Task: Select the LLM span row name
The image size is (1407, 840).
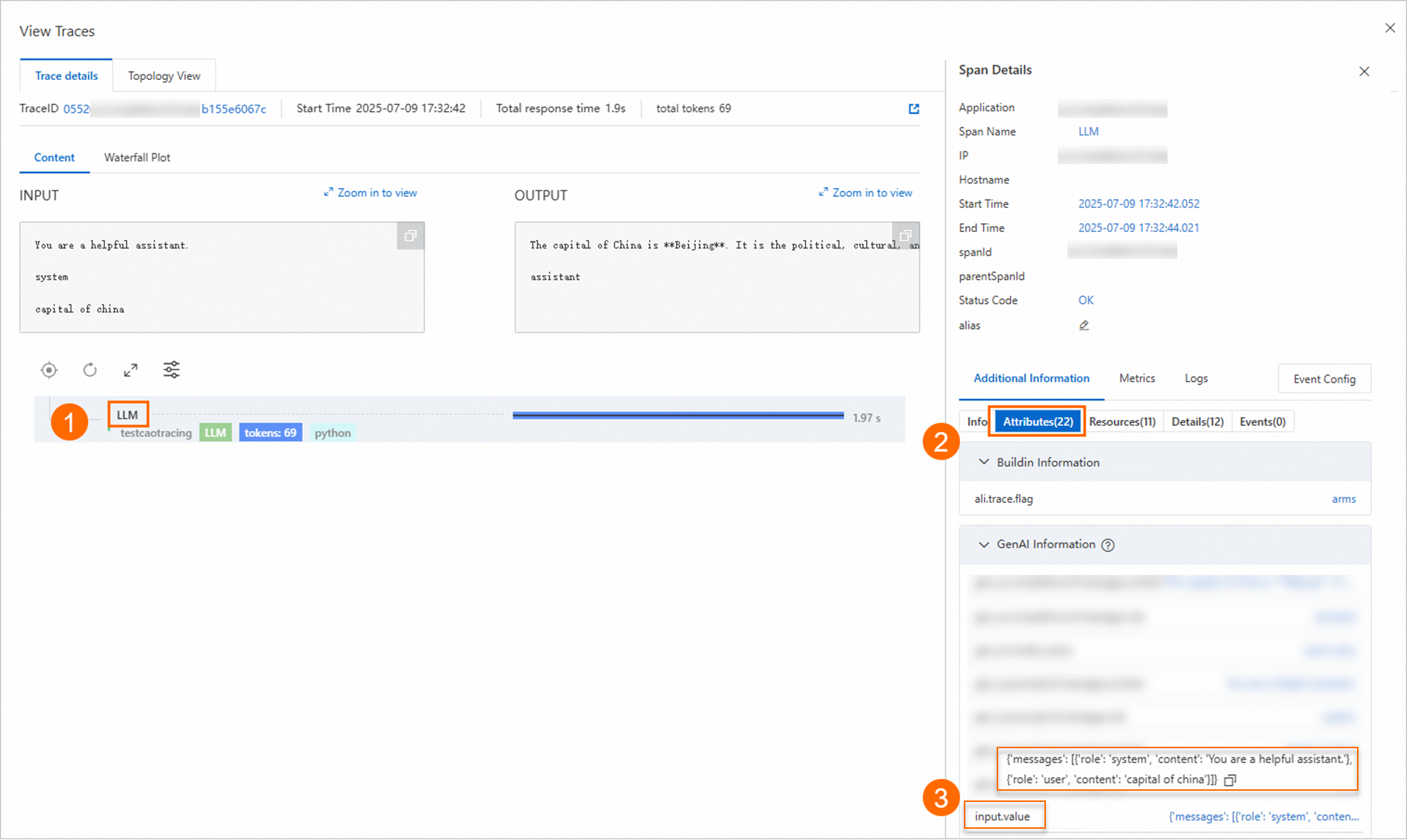Action: [128, 415]
